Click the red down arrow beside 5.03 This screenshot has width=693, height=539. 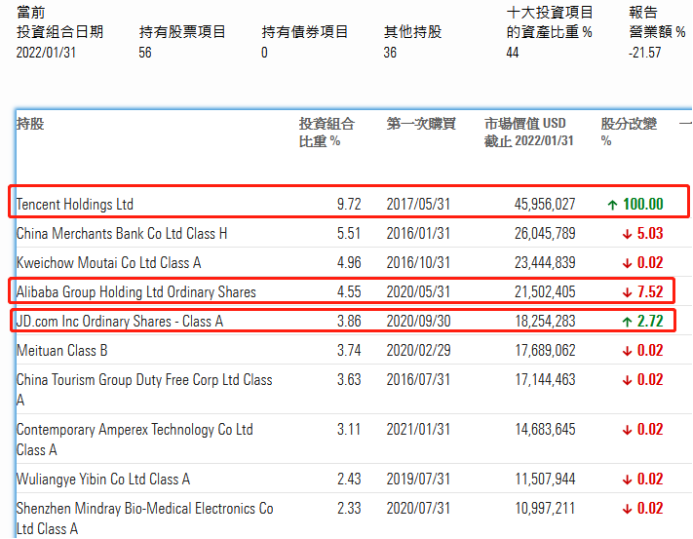[612, 234]
